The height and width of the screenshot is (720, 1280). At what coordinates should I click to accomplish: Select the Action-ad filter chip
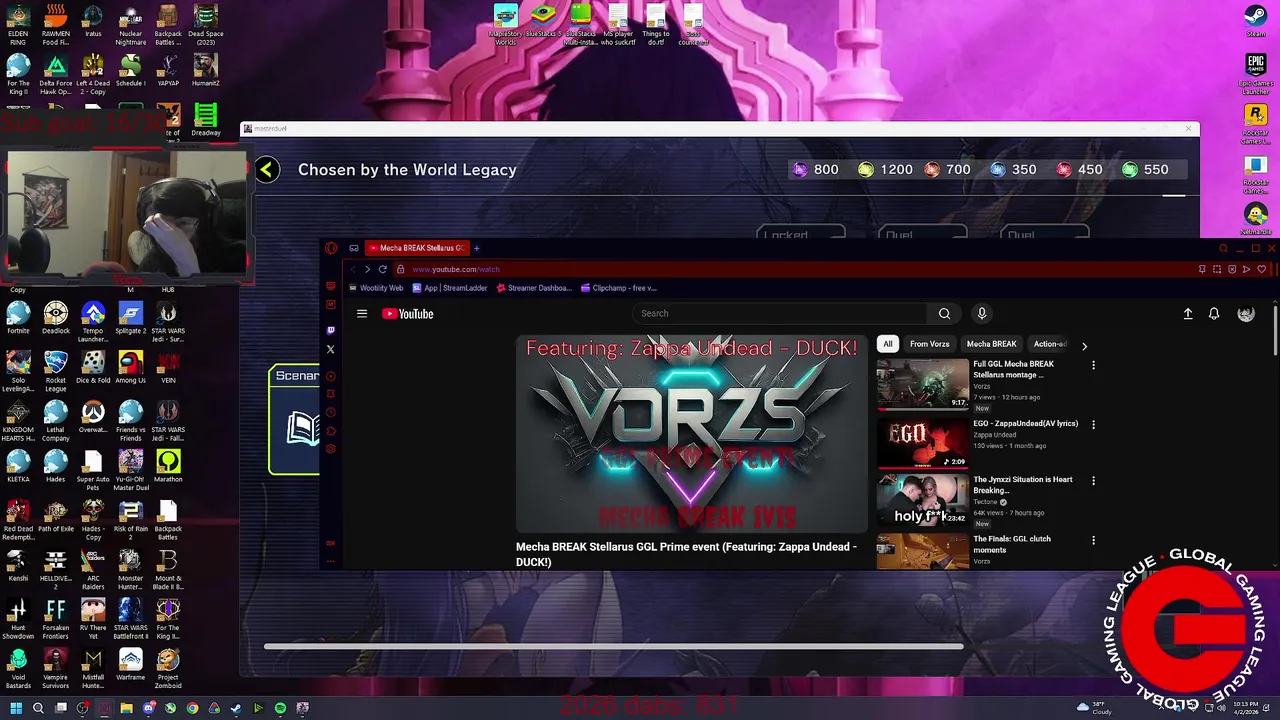pos(1049,344)
